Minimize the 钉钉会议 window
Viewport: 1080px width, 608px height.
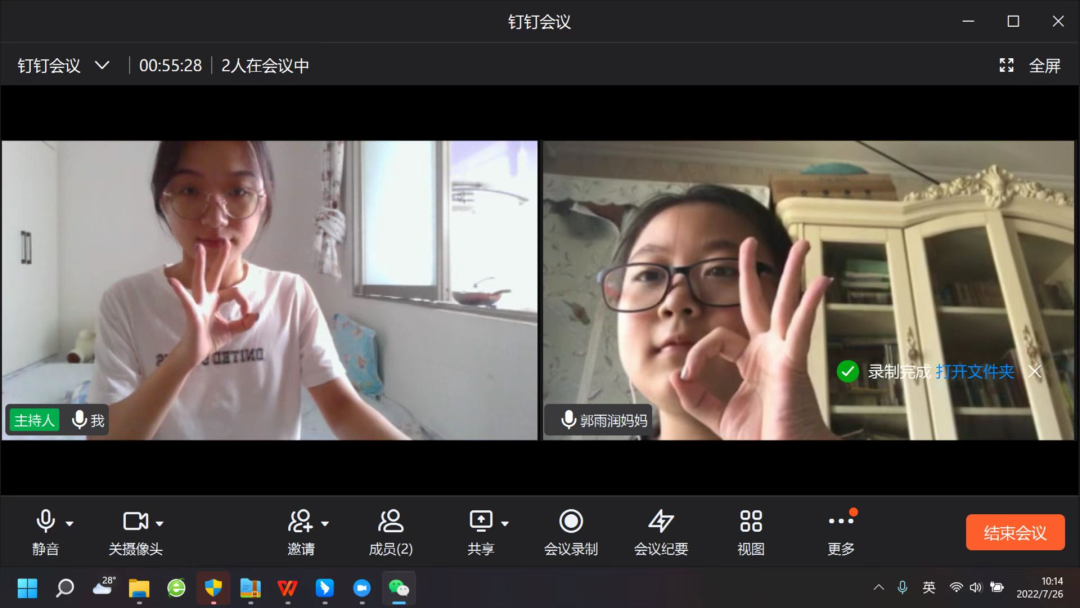coord(968,21)
